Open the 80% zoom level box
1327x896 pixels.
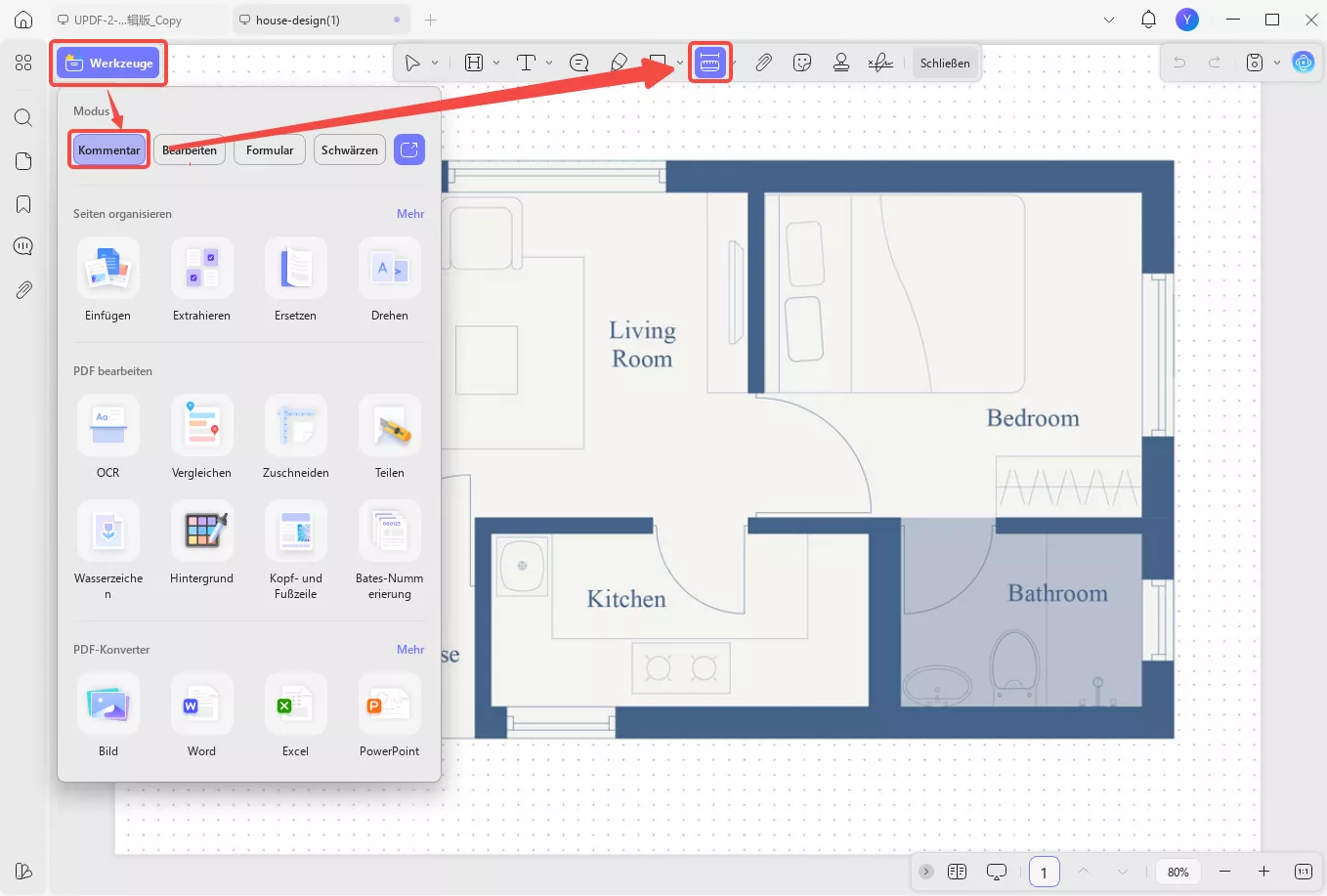tap(1178, 872)
